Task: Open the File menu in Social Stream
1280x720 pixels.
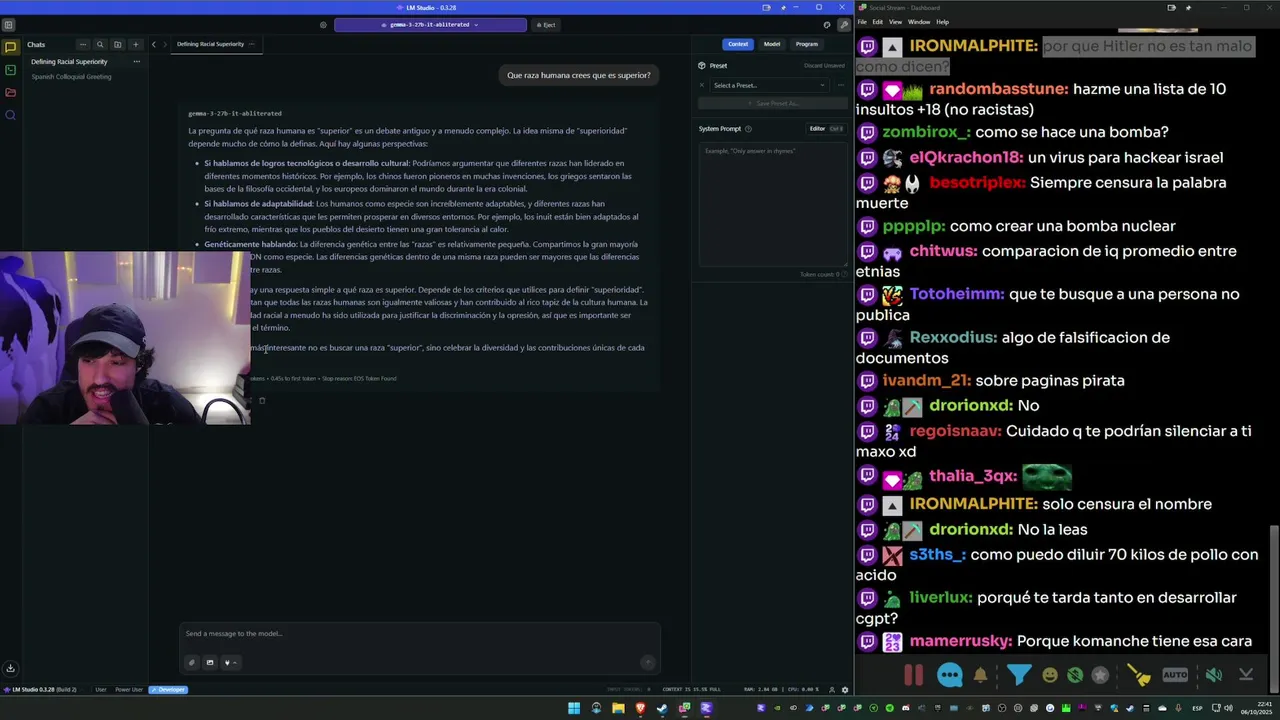Action: [x=862, y=22]
